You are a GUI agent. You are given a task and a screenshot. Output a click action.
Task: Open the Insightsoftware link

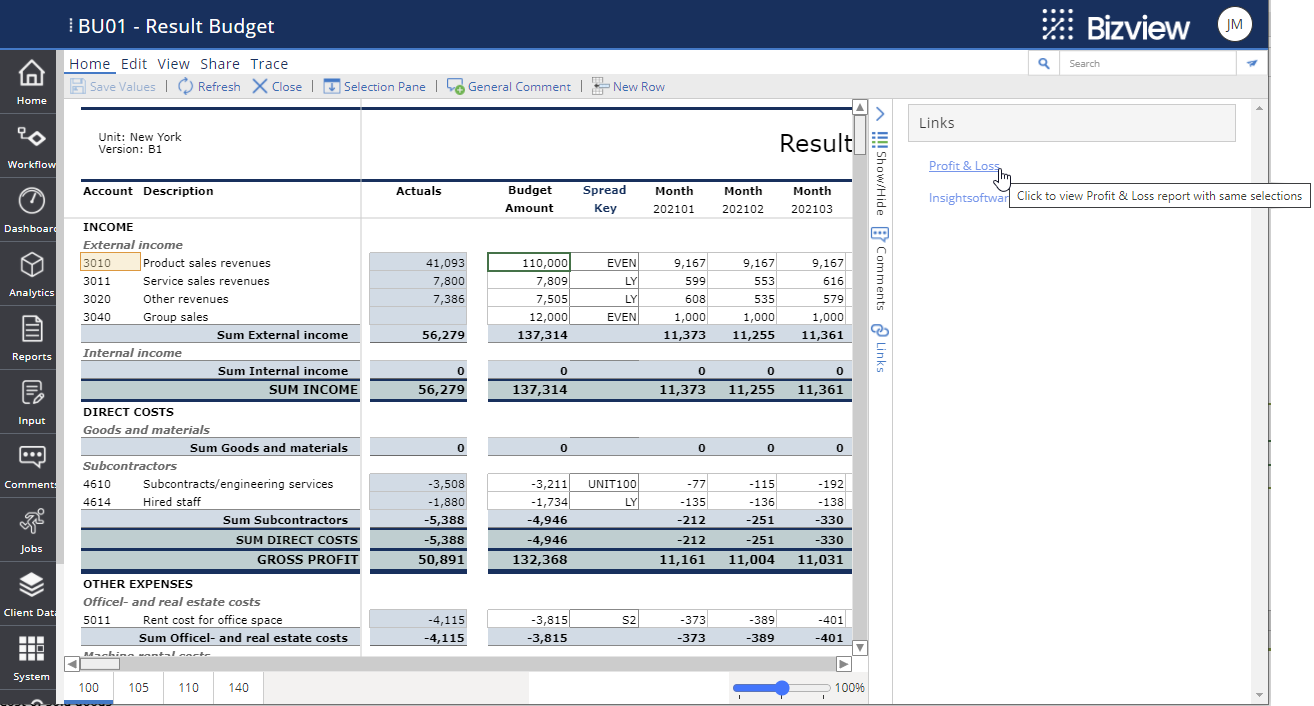969,198
